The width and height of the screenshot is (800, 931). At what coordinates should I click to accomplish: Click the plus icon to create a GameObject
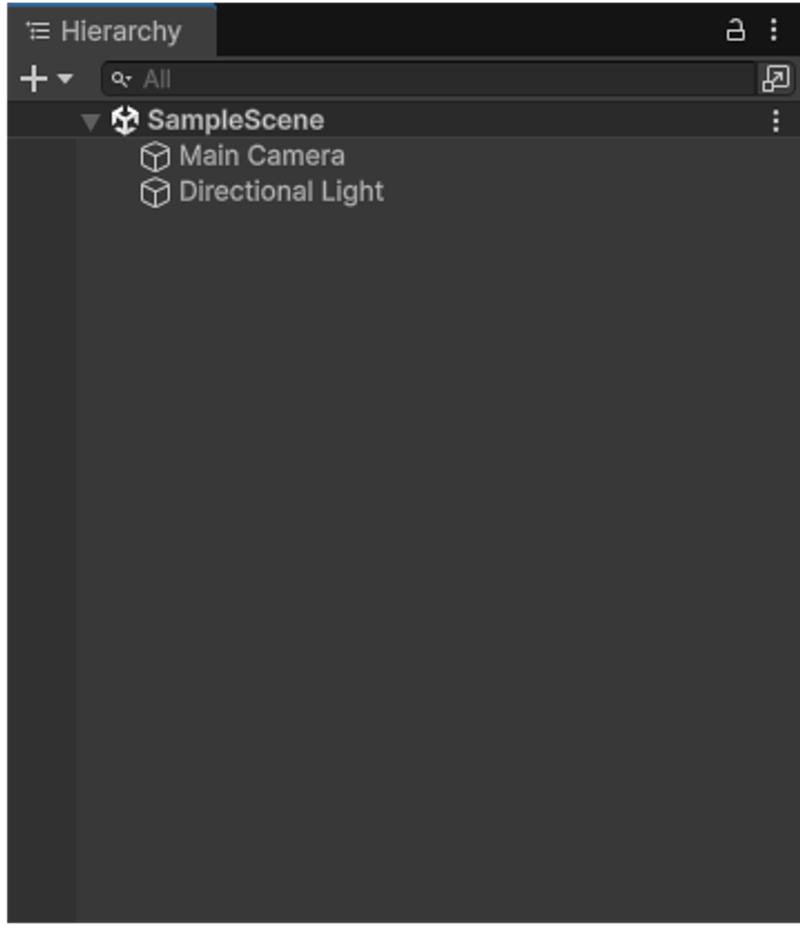[33, 79]
